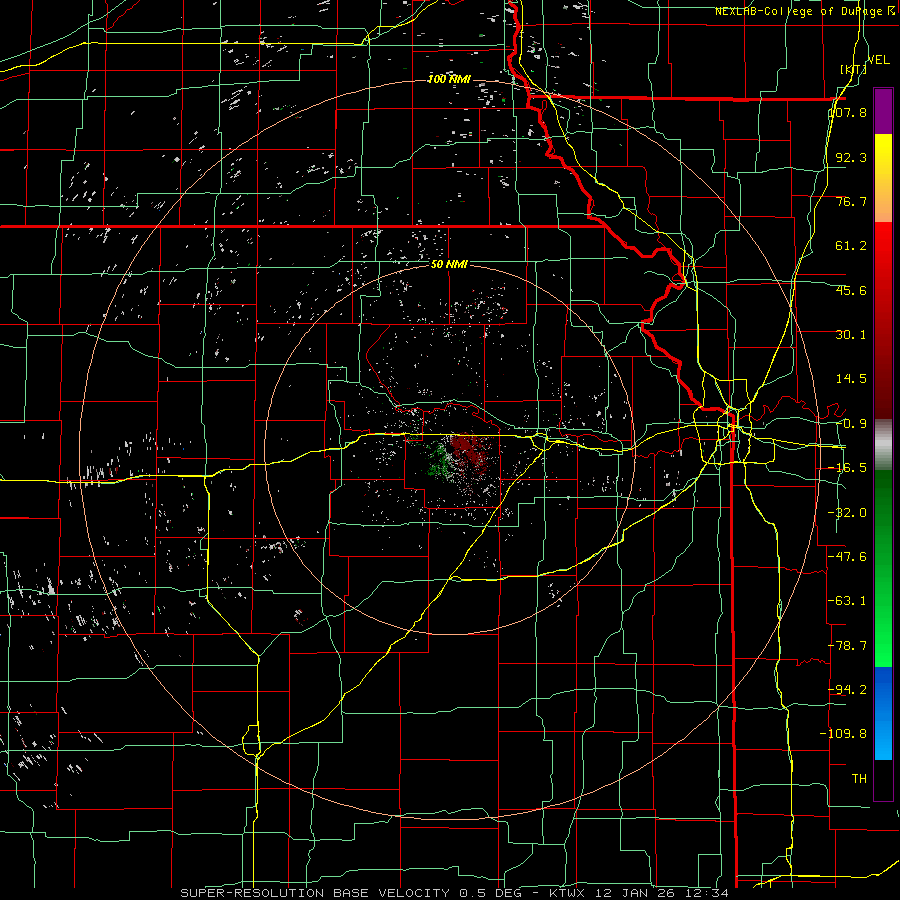This screenshot has width=900, height=900.
Task: Select the -16.5 scale label
Action: [x=848, y=468]
